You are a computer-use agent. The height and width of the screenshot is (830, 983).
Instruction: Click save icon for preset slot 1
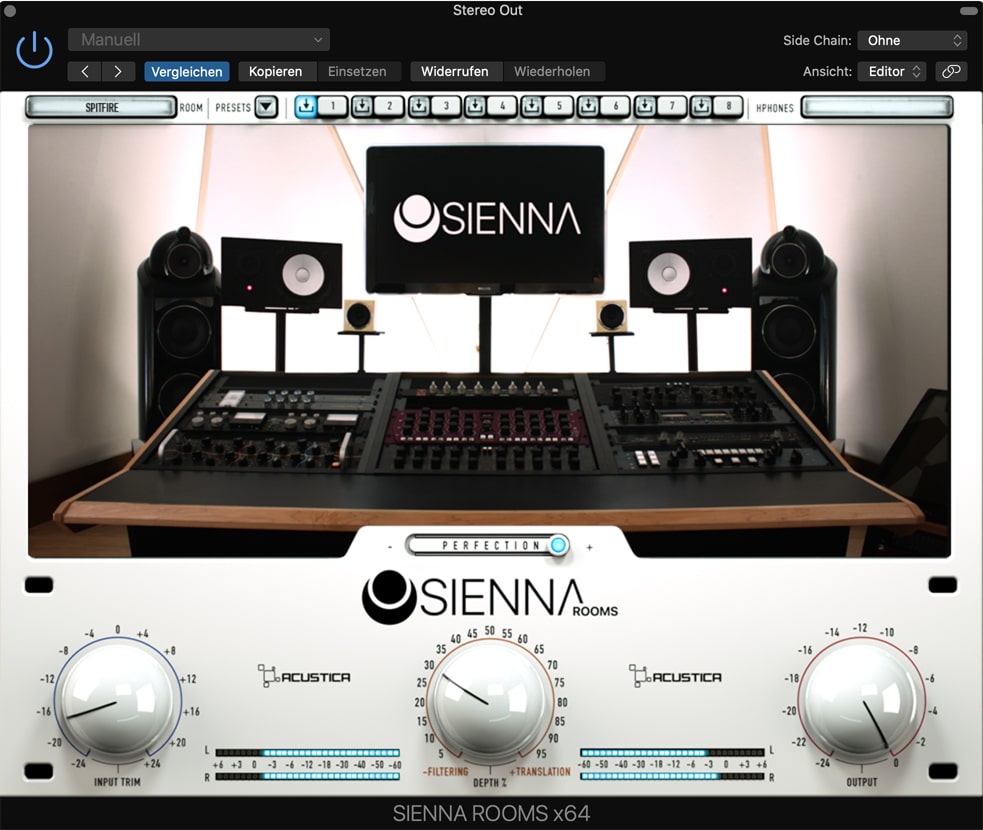click(x=306, y=107)
